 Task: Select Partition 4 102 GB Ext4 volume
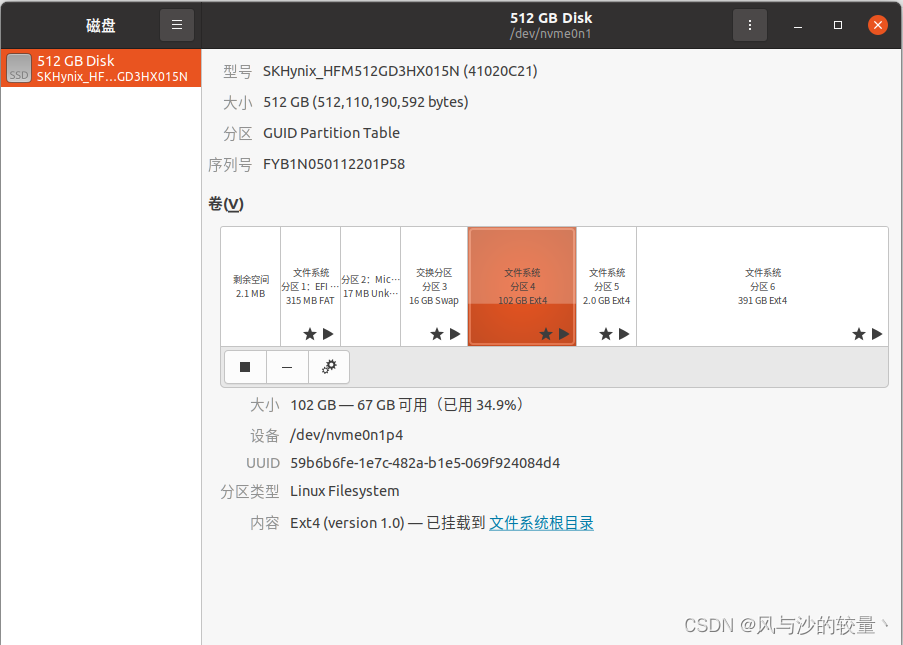pos(522,286)
